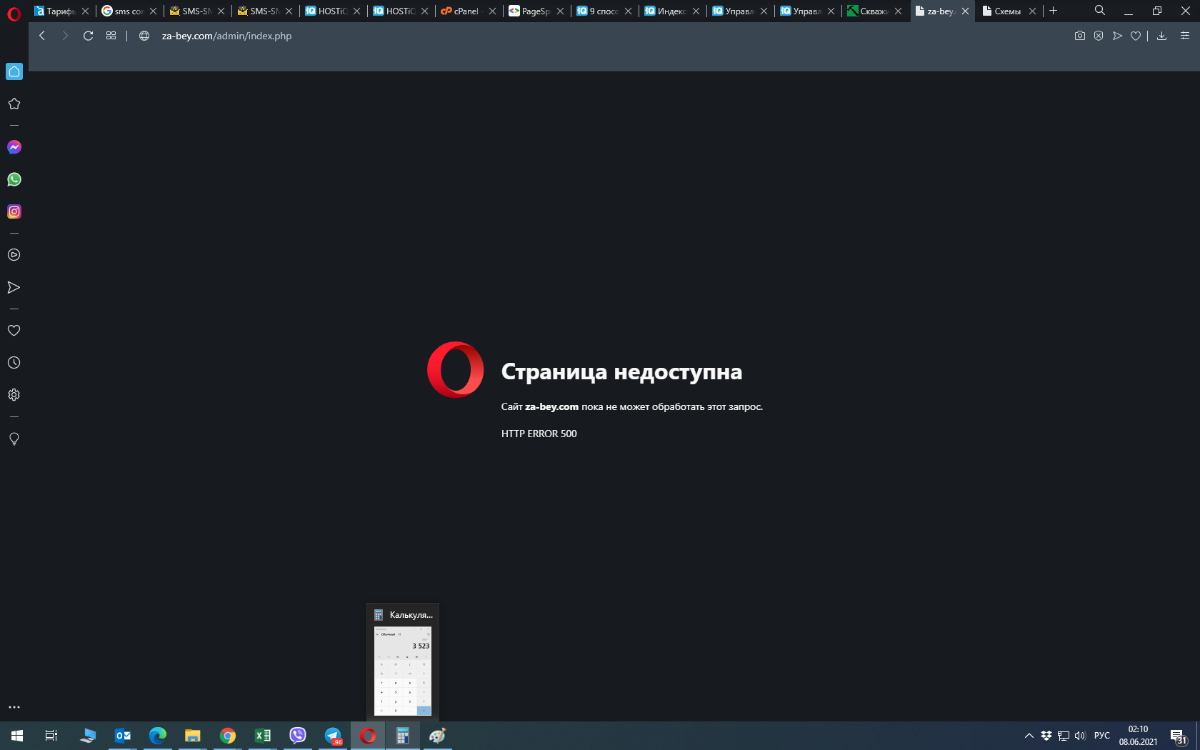Search open tabs with magnifier icon
This screenshot has width=1200, height=750.
(x=1100, y=10)
